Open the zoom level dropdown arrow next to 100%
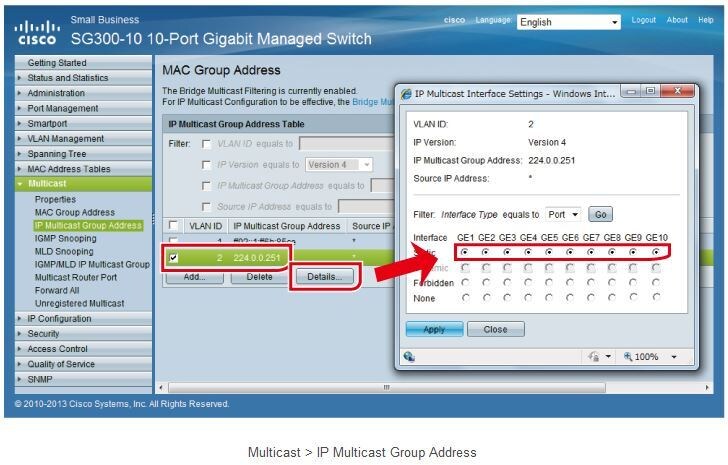The height and width of the screenshot is (465, 728). pos(674,357)
